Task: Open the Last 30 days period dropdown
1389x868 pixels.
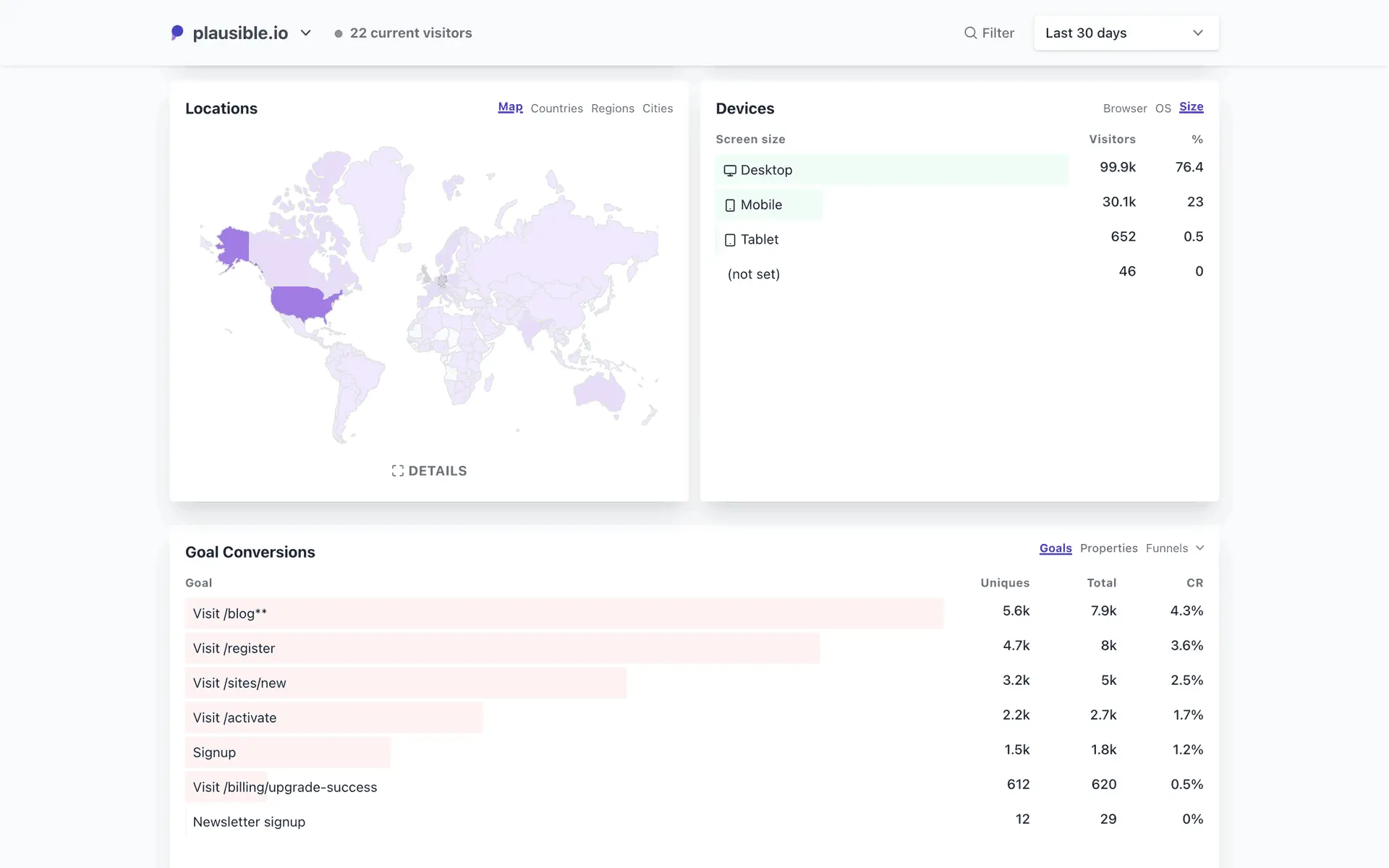Action: [1126, 33]
